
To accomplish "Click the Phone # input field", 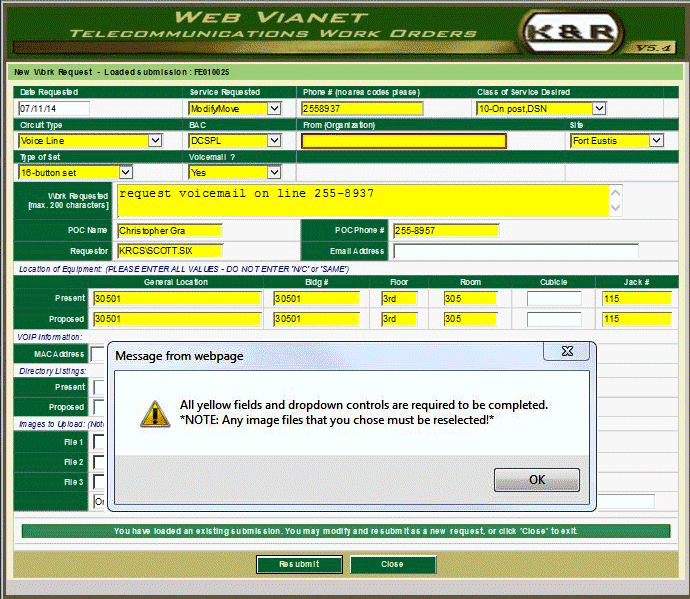I will click(x=362, y=108).
